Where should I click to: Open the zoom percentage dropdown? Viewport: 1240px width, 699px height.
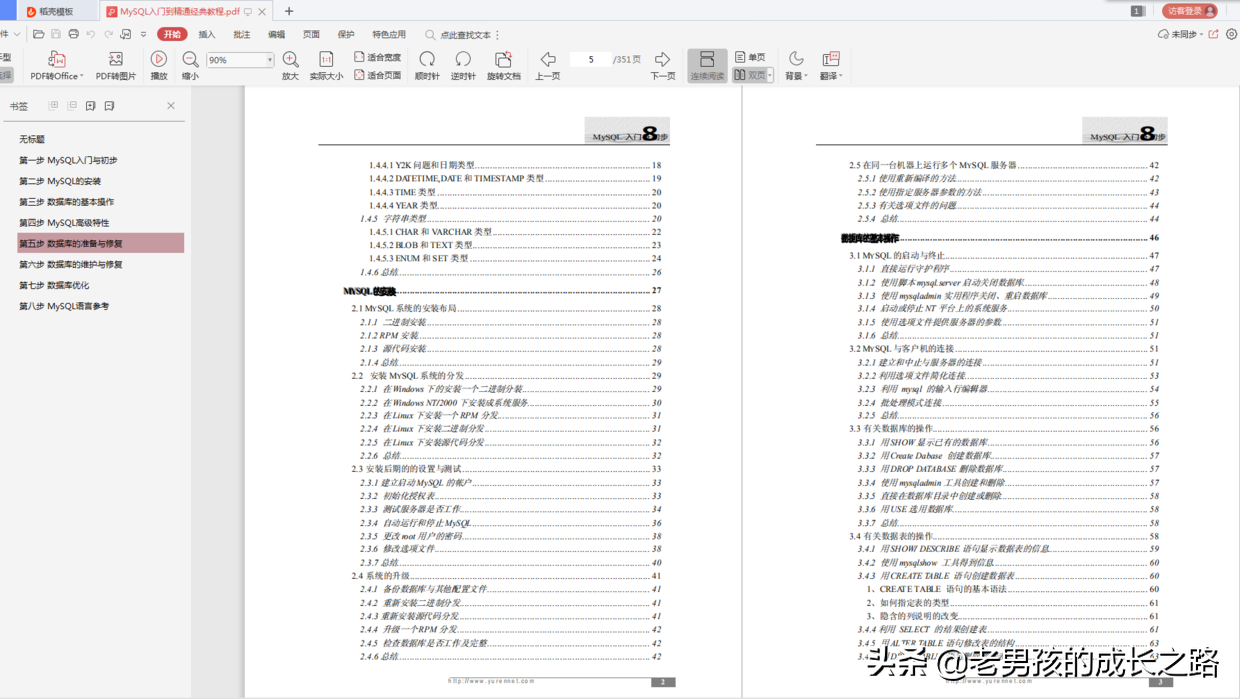[x=269, y=60]
